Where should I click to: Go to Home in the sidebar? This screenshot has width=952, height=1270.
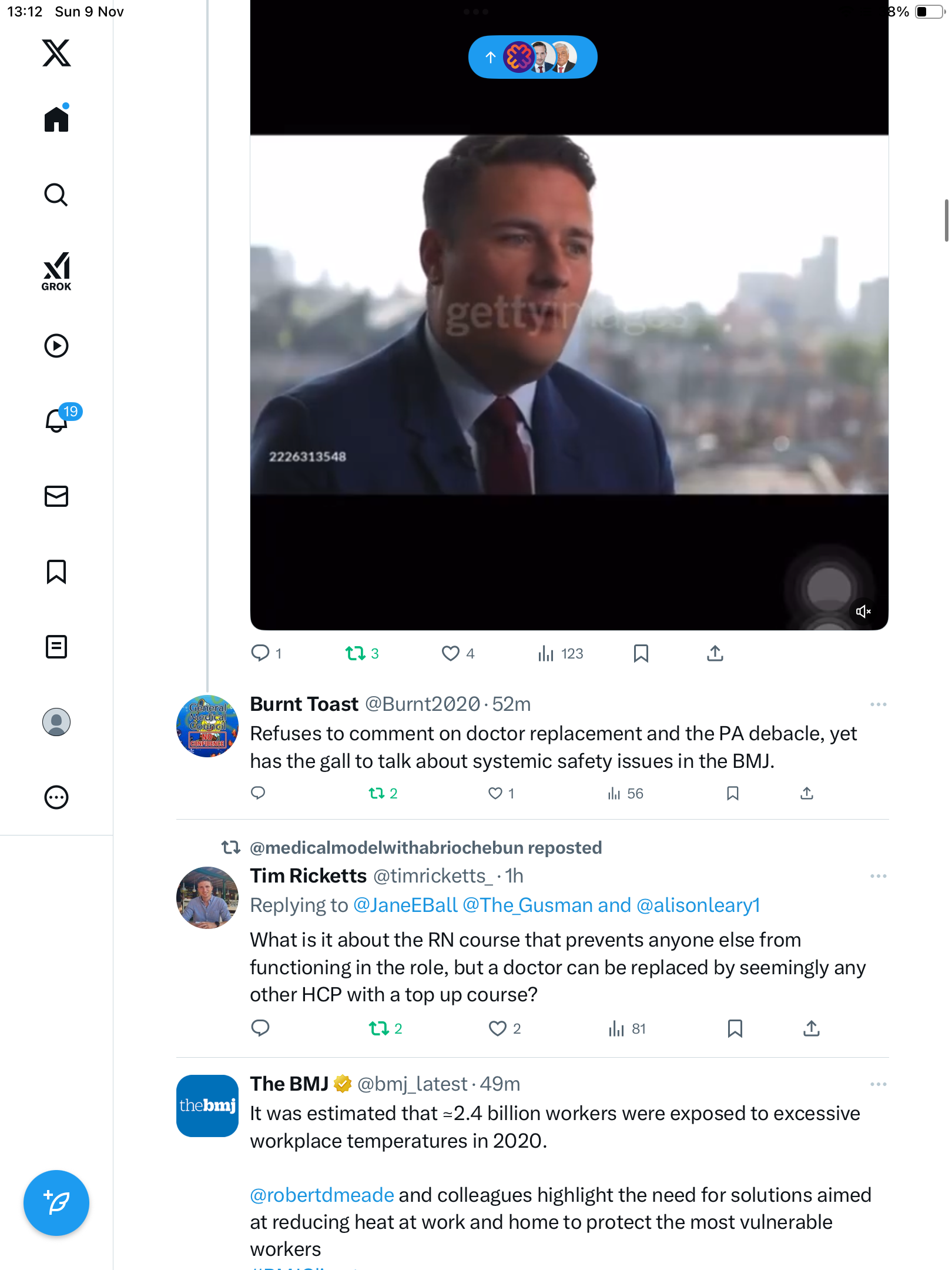click(x=56, y=119)
